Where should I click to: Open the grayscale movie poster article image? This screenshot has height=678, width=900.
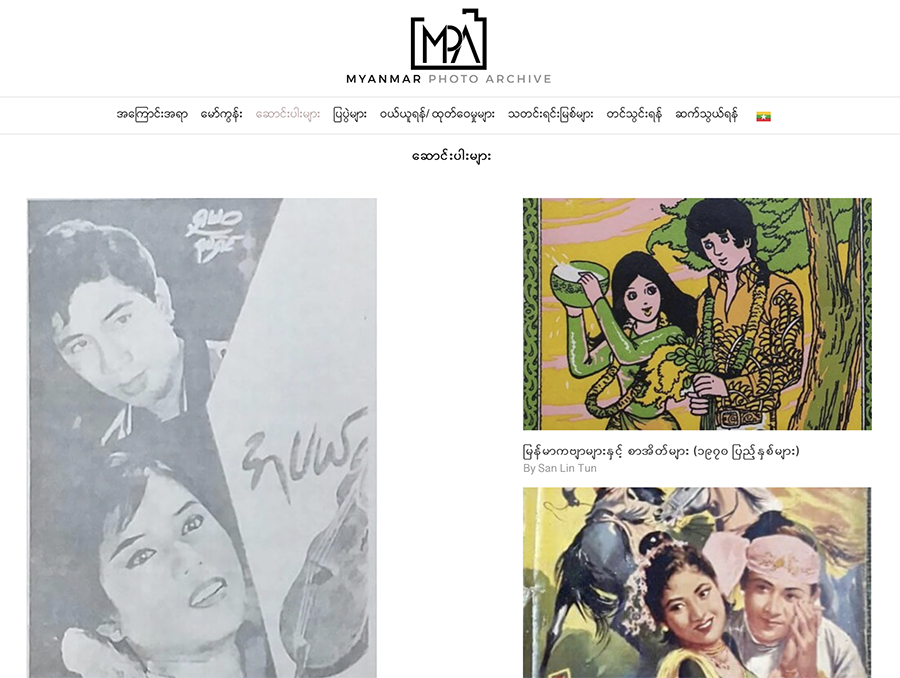(x=202, y=438)
